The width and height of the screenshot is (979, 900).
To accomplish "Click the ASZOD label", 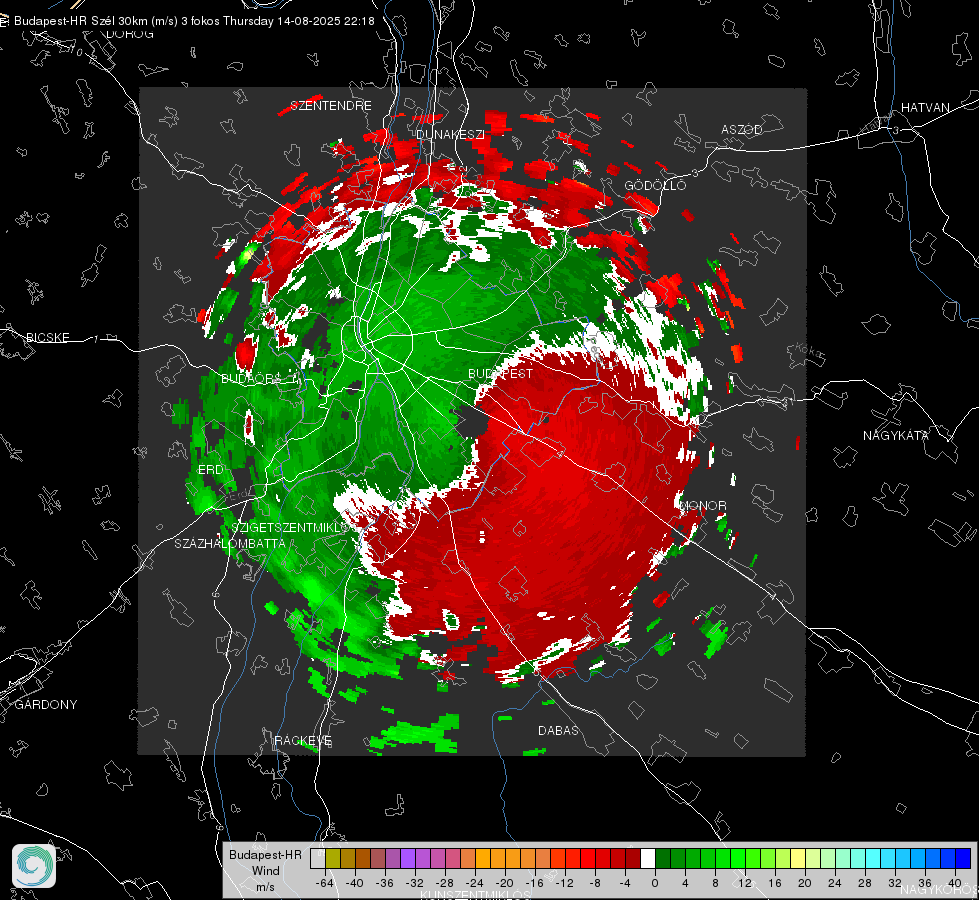I will (742, 129).
